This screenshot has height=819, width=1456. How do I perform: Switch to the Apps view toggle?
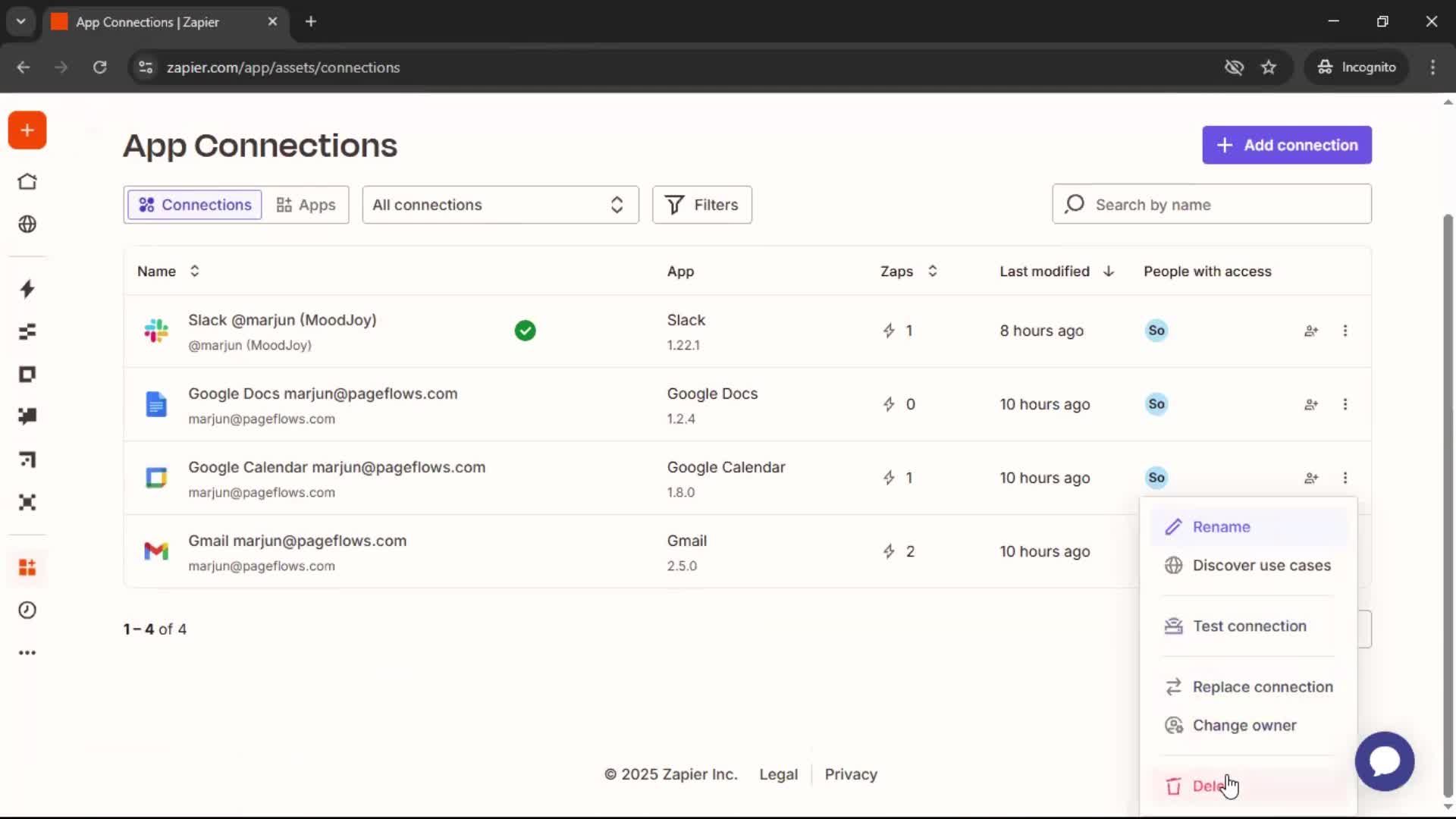click(x=306, y=205)
